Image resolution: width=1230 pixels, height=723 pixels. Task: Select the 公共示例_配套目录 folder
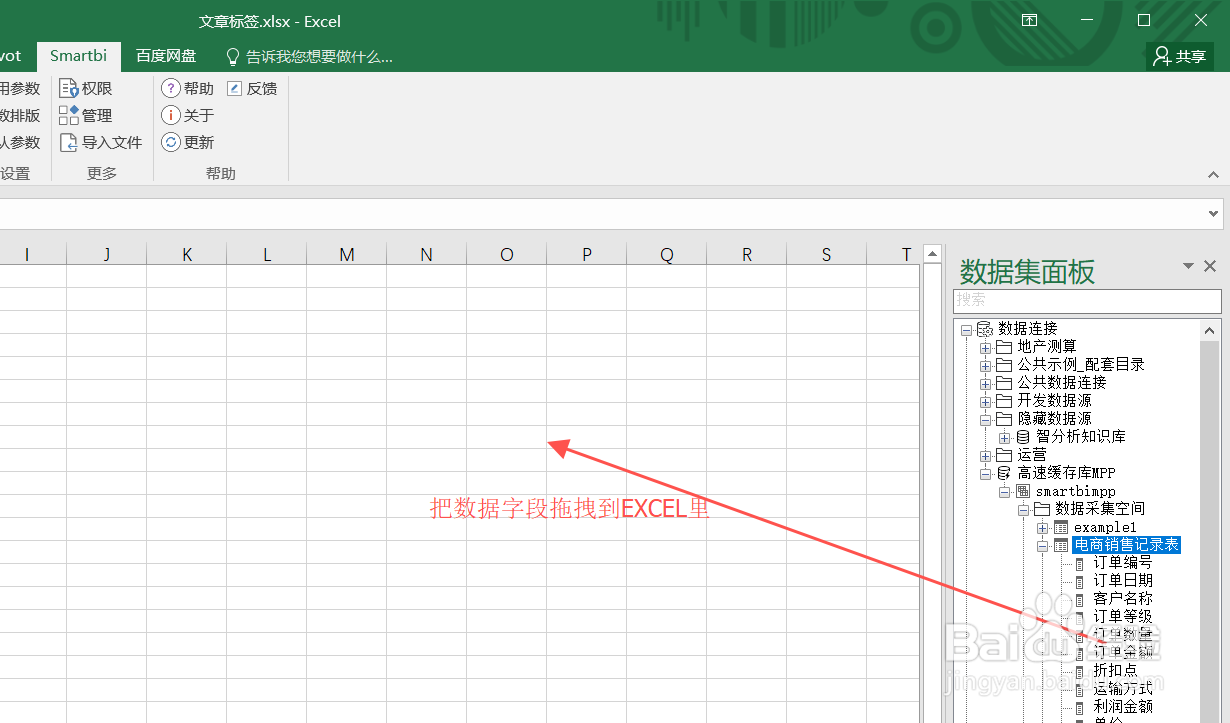pyautogui.click(x=1081, y=365)
